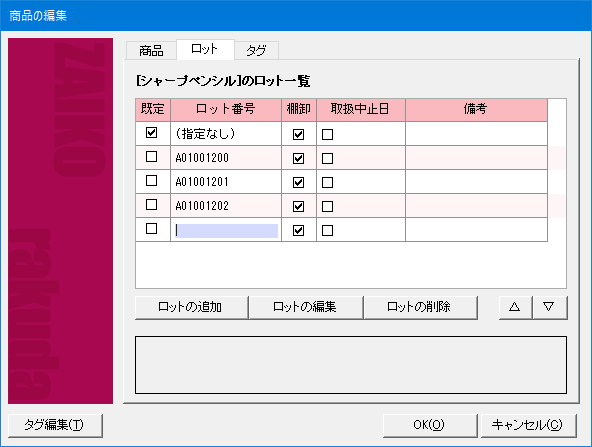
Task: Click the ロットの編集 button
Action: coord(305,307)
